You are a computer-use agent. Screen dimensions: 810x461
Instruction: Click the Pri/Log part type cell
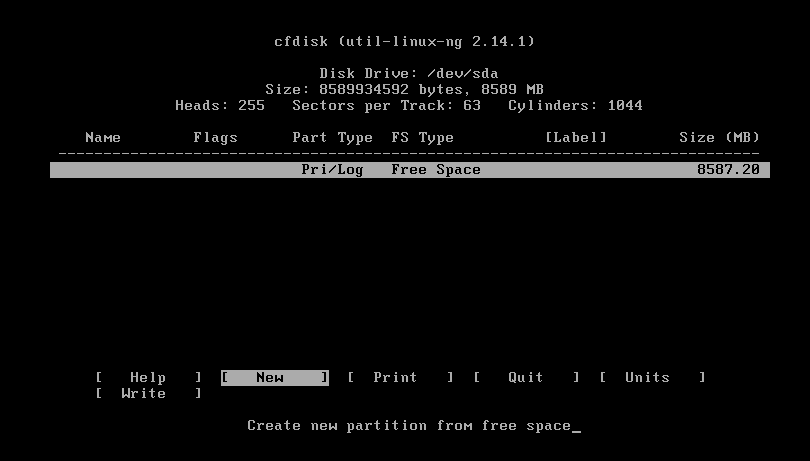coord(332,170)
